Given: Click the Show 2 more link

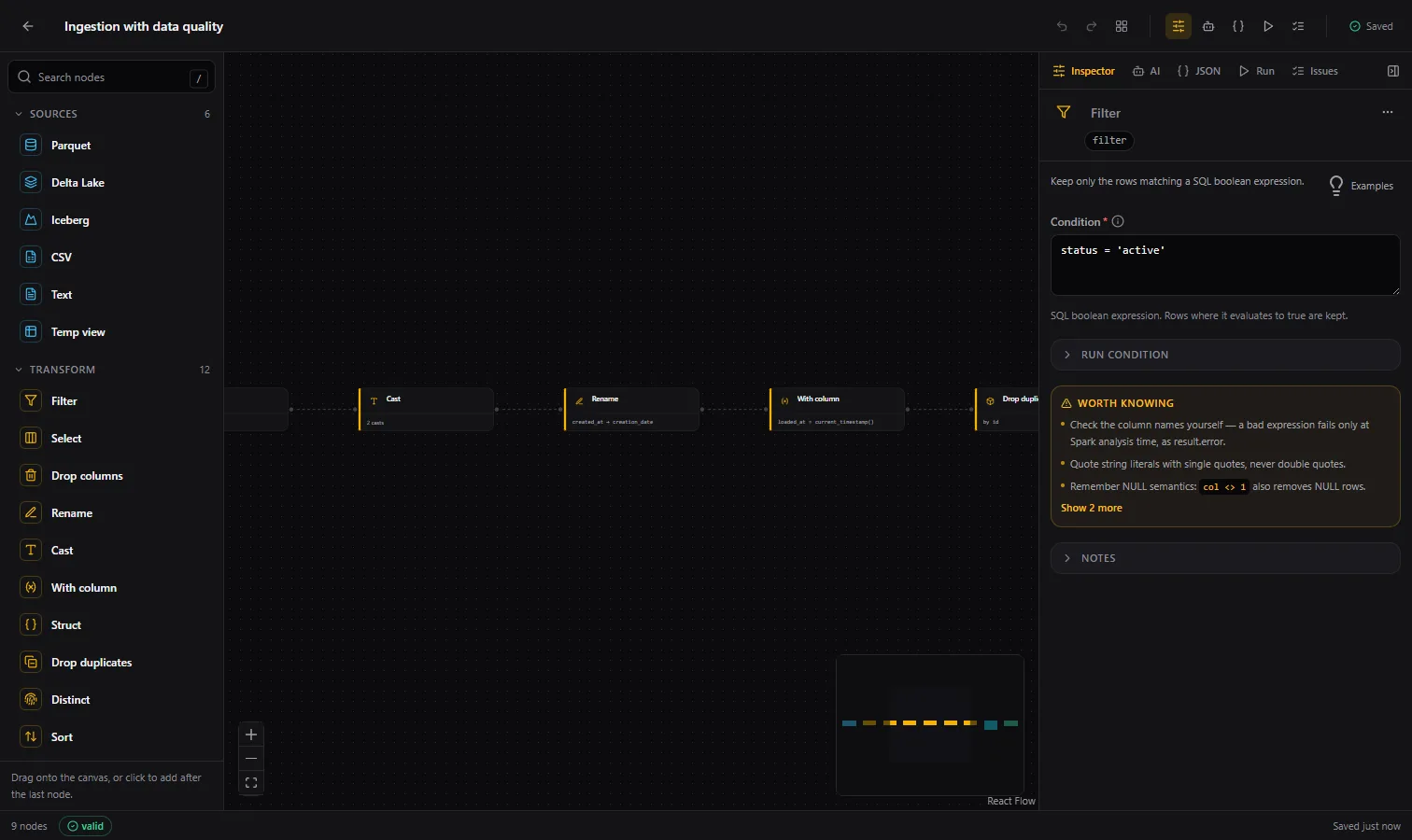Looking at the screenshot, I should click(x=1092, y=508).
